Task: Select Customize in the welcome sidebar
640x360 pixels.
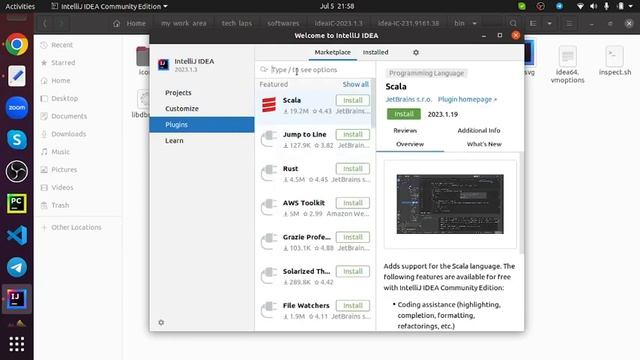Action: [202, 109]
